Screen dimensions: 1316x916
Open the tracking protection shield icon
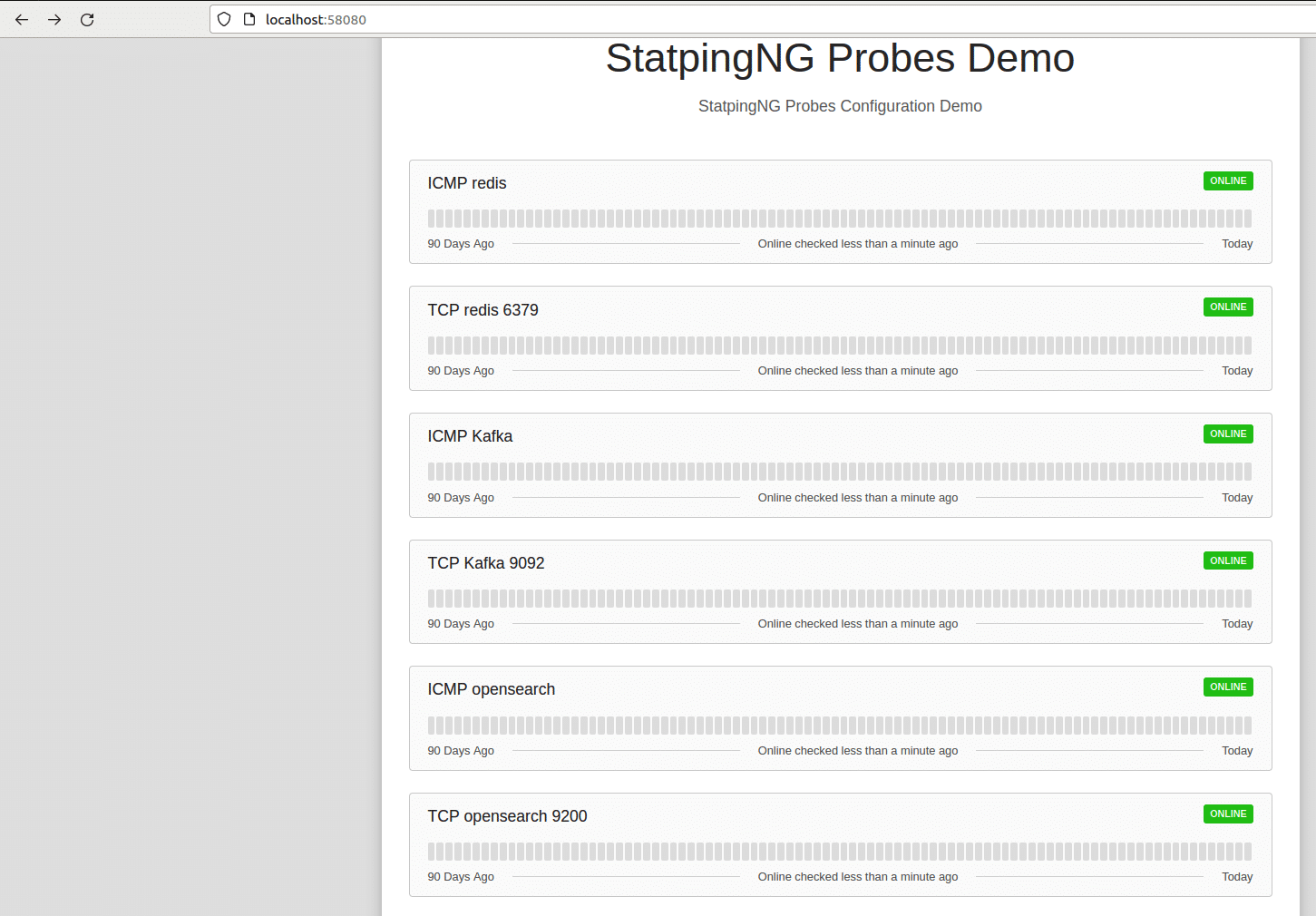(224, 19)
